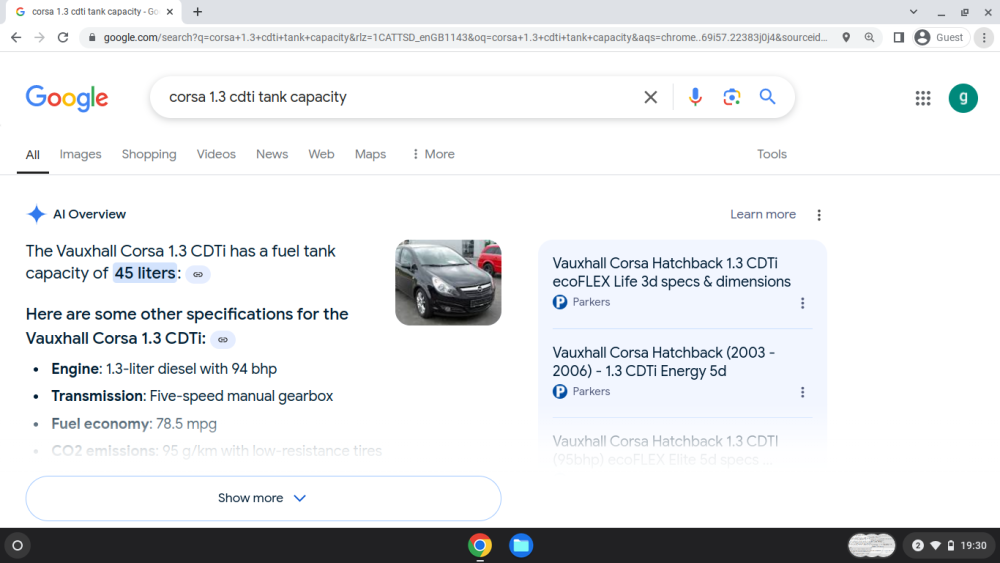Open Chrome three-dot menu

pyautogui.click(x=984, y=38)
